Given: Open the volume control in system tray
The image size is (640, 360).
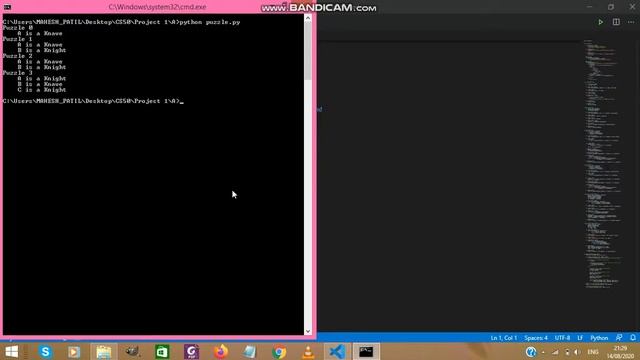Looking at the screenshot, I should click(577, 352).
